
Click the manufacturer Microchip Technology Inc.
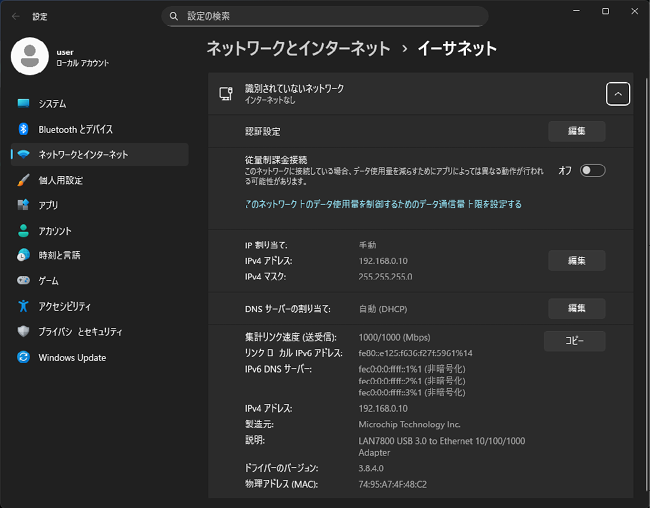pyautogui.click(x=410, y=424)
